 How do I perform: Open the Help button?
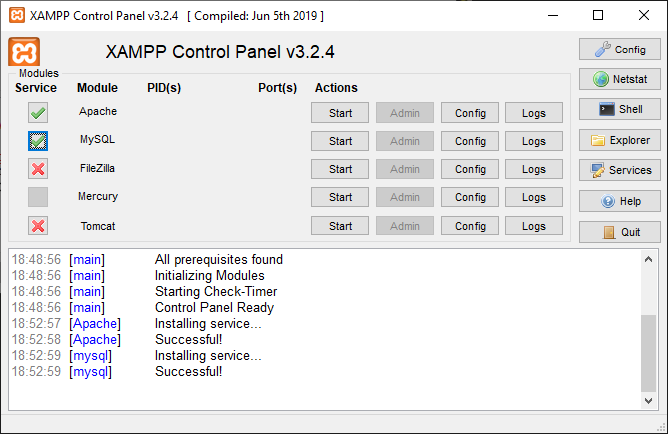click(619, 201)
